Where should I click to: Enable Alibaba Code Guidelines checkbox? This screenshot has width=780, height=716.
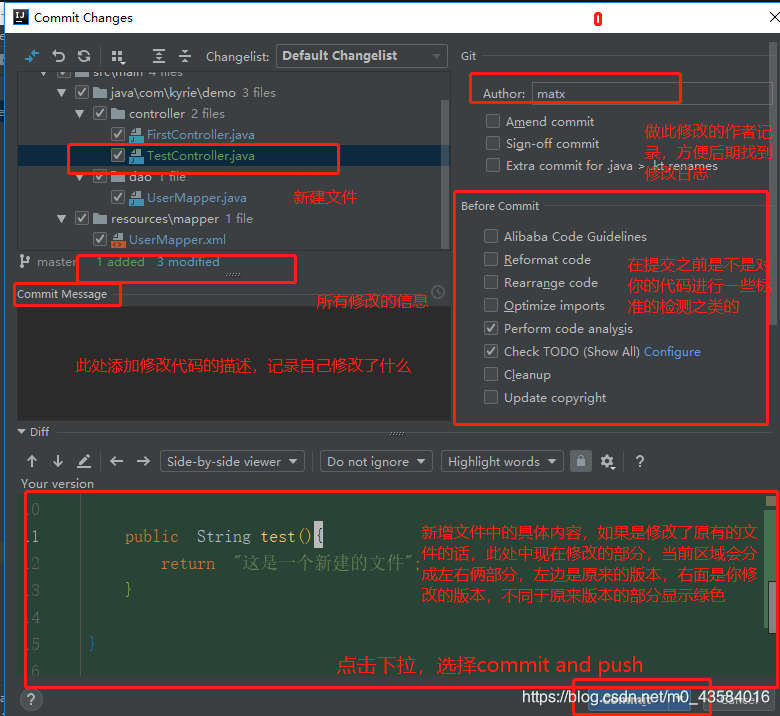[490, 236]
